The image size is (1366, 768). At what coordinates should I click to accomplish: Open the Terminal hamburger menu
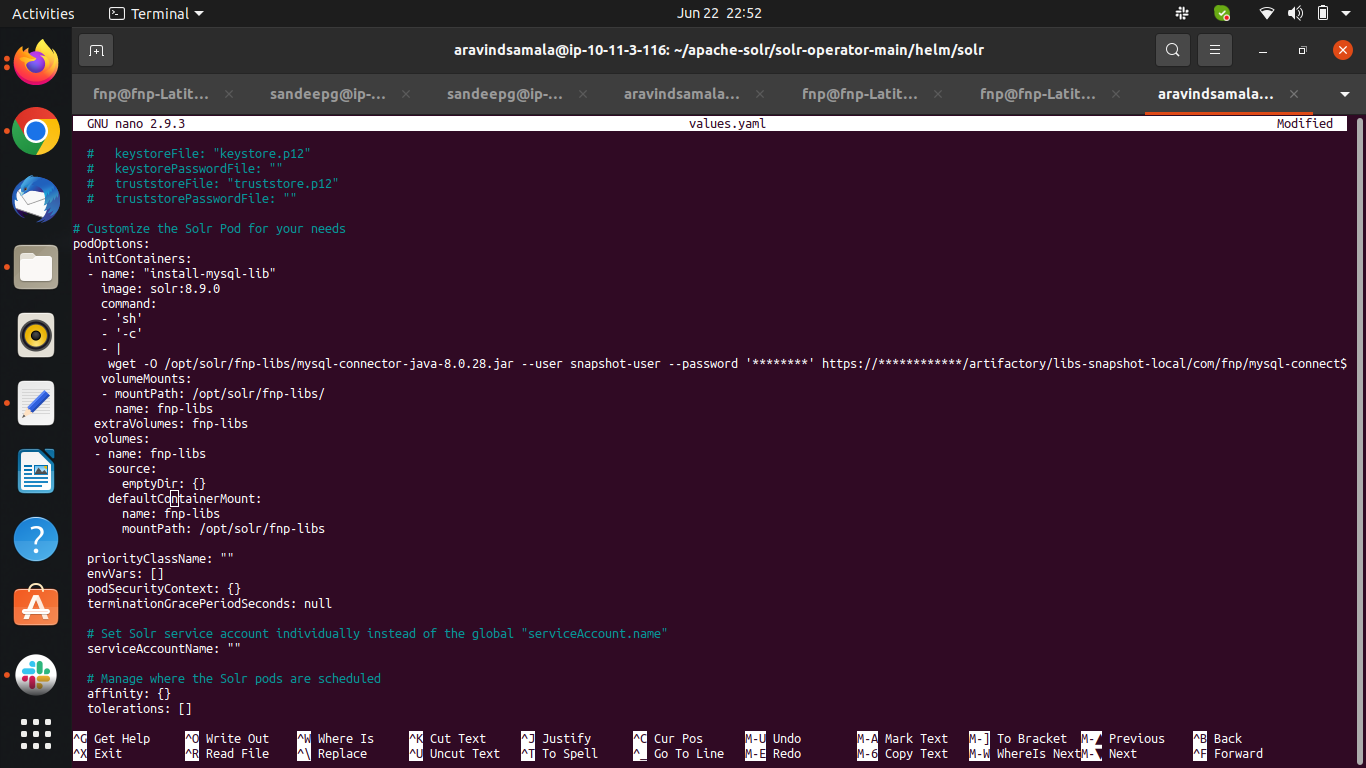coord(1214,49)
